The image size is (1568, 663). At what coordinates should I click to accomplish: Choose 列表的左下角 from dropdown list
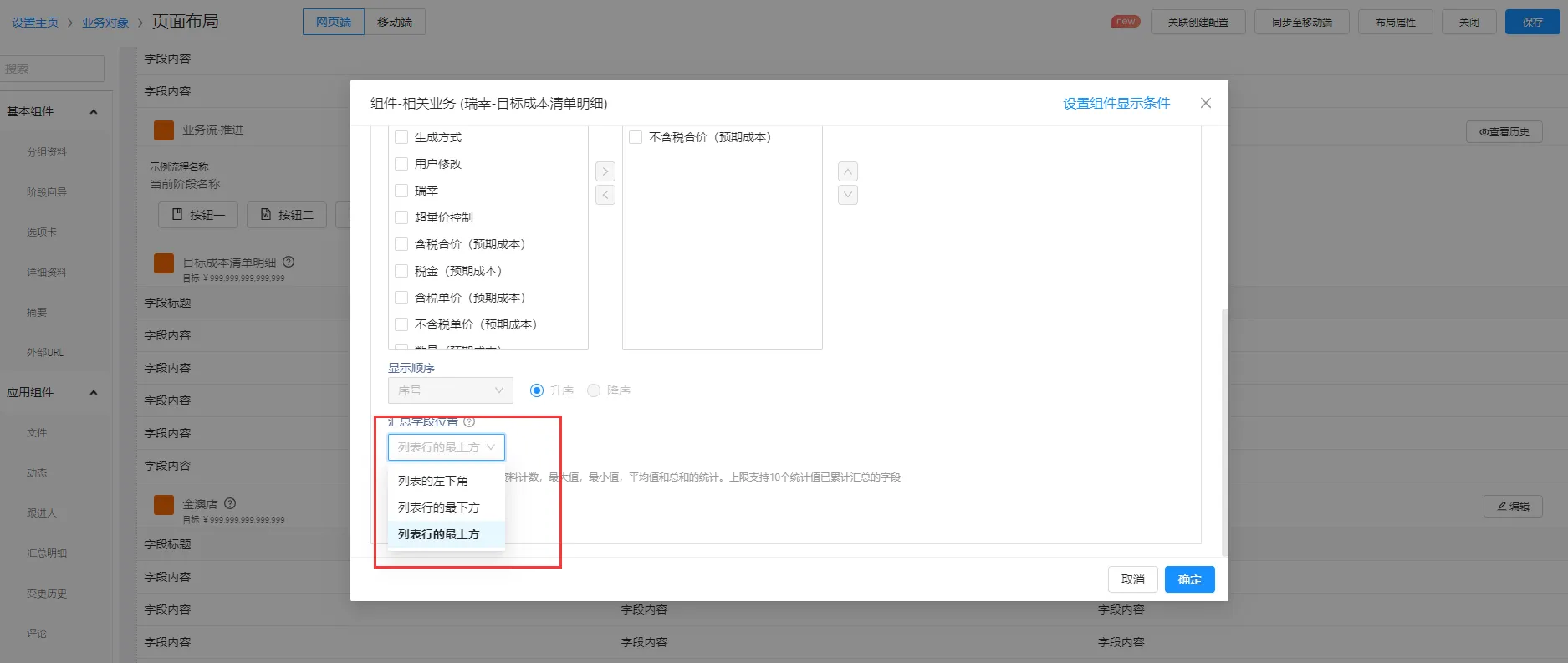433,481
